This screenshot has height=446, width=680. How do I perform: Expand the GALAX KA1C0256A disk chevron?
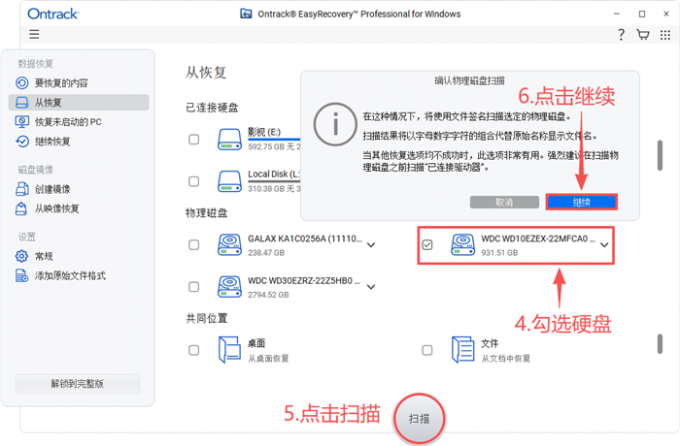[x=371, y=245]
